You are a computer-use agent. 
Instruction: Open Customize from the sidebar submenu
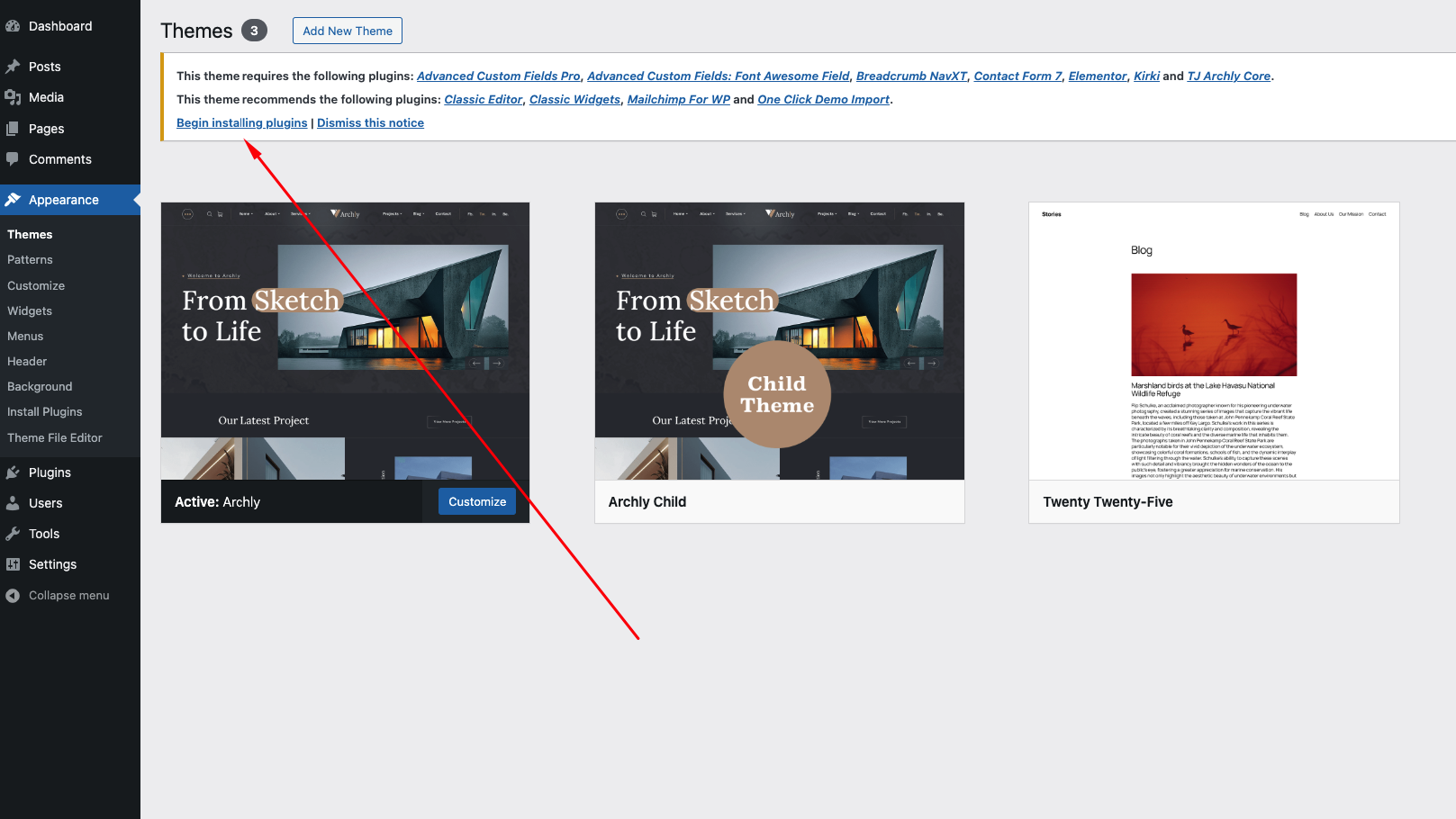point(36,285)
